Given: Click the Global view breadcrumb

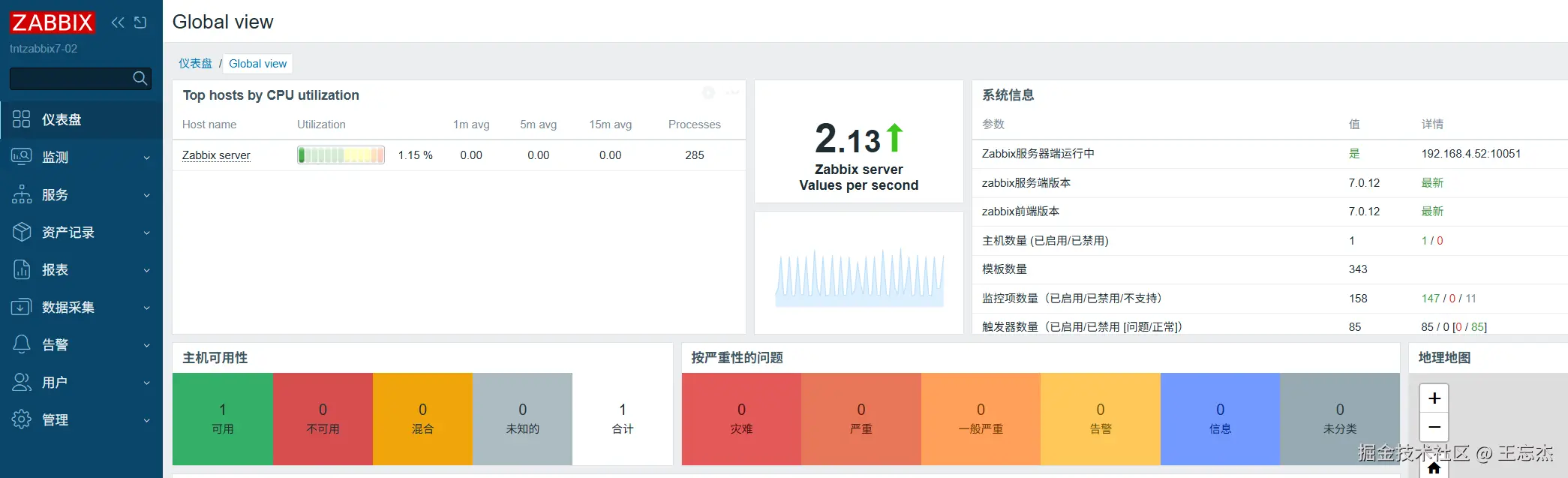Looking at the screenshot, I should (x=257, y=64).
